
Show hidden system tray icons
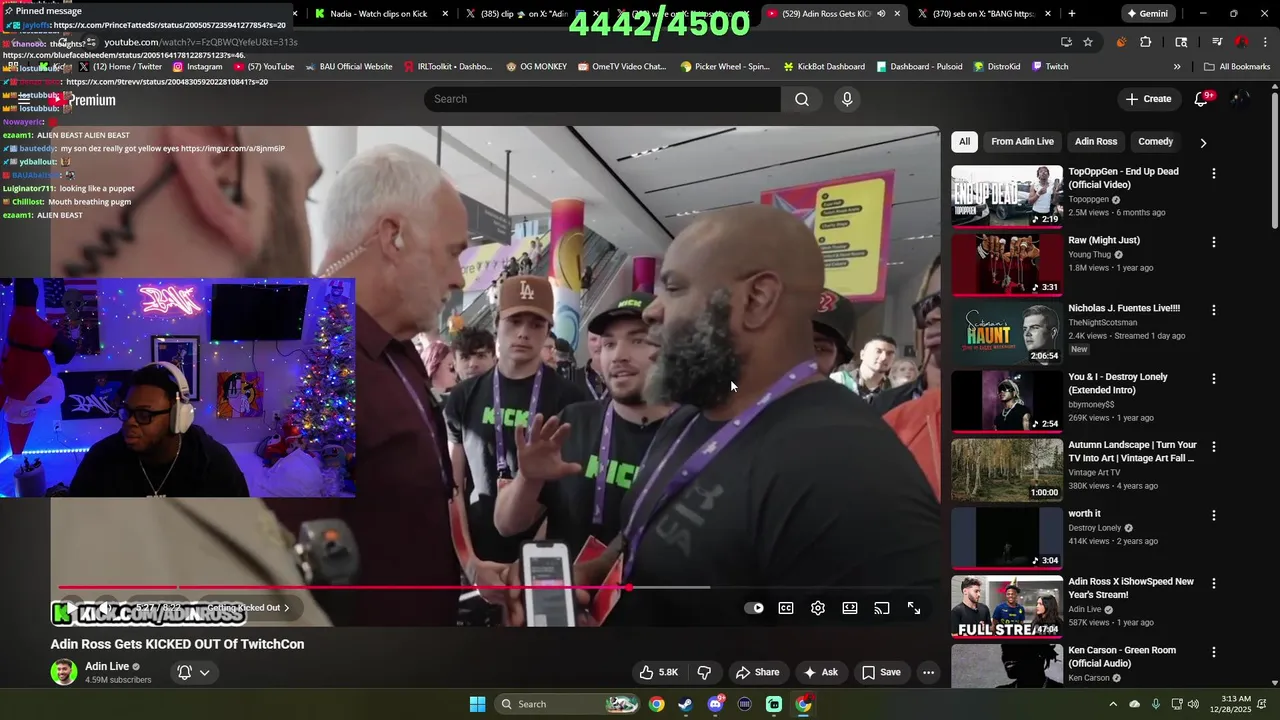(1112, 704)
